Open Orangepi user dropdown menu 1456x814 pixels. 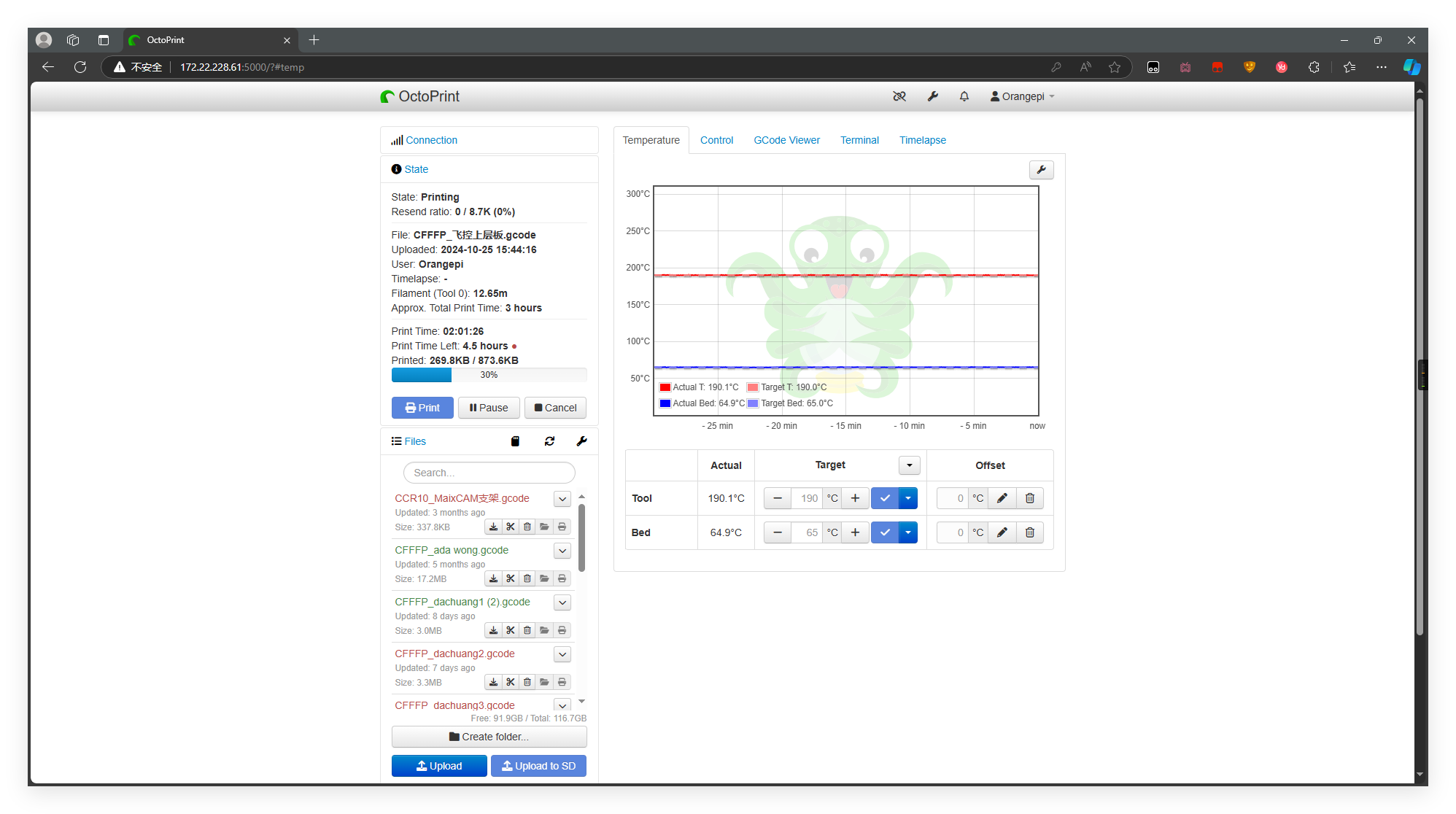1023,96
